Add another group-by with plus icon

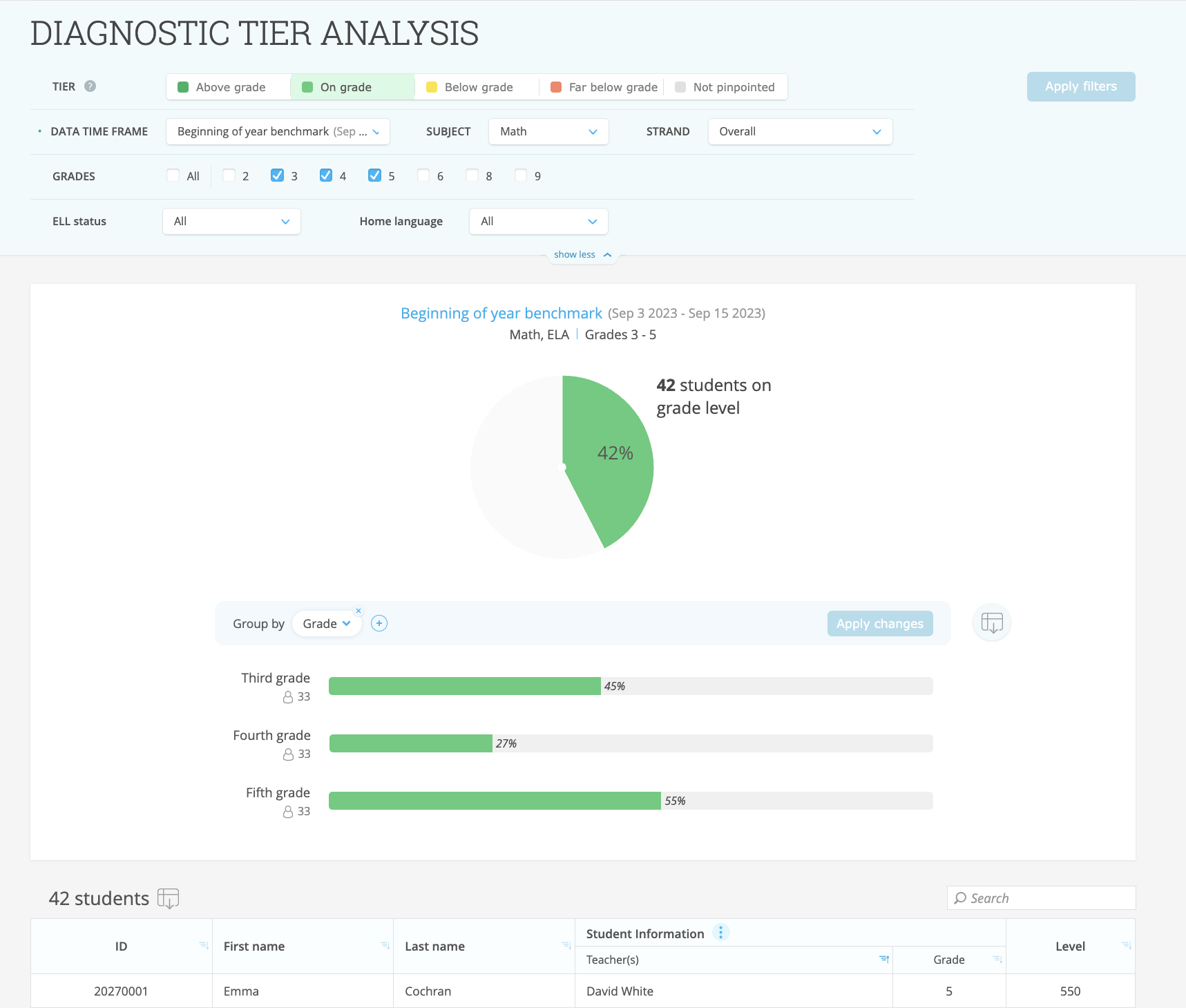379,623
